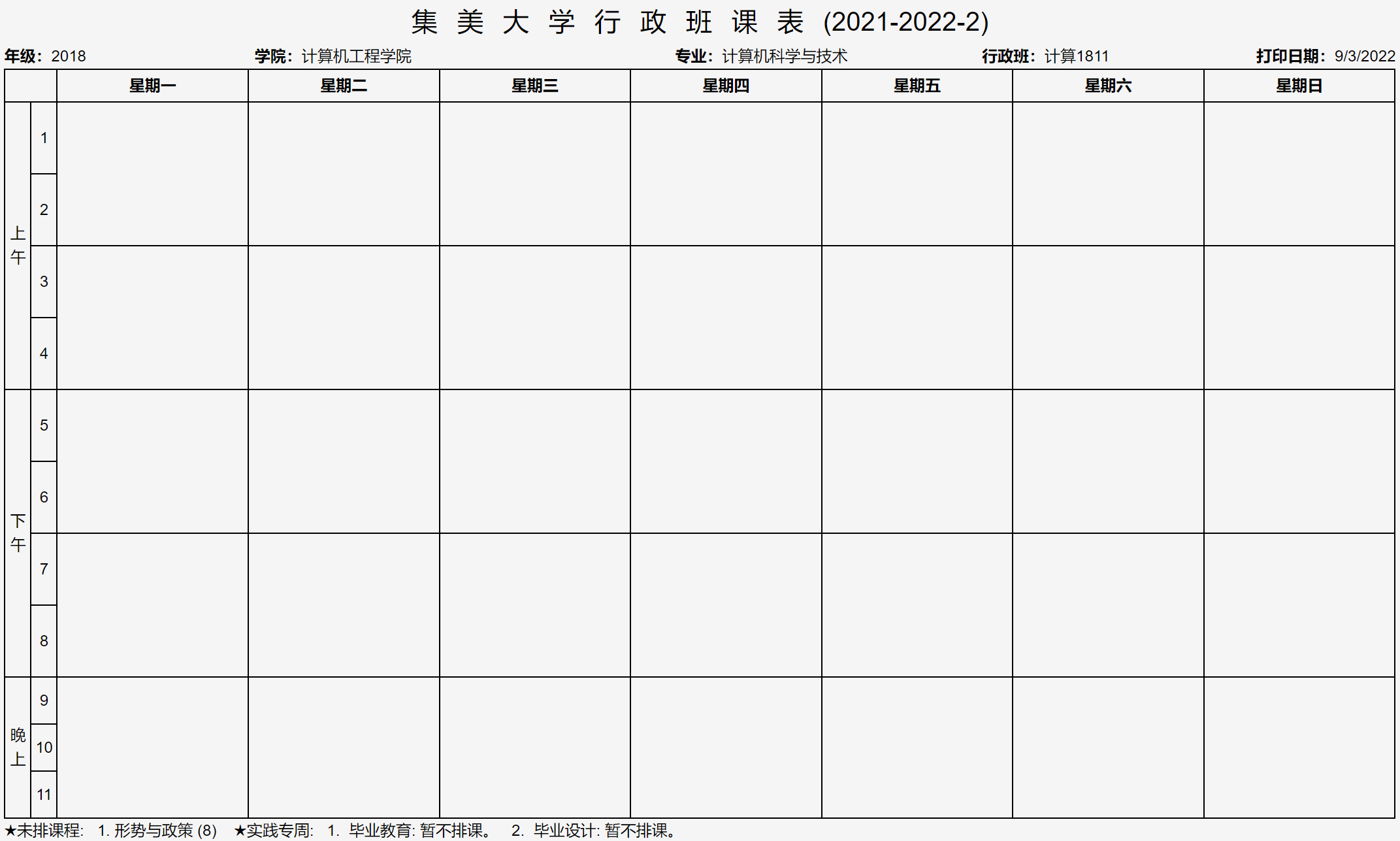Click the ★实践专周 label
1400x841 pixels.
tap(274, 831)
